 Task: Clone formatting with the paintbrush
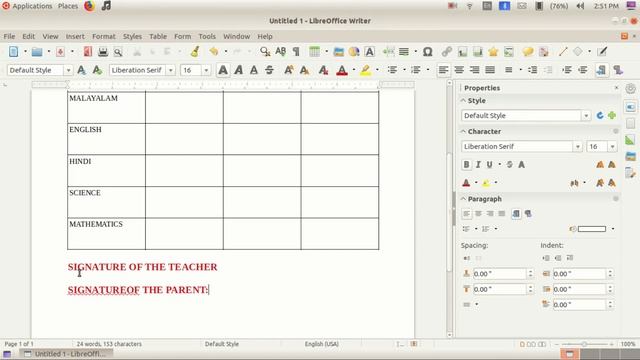[x=195, y=52]
